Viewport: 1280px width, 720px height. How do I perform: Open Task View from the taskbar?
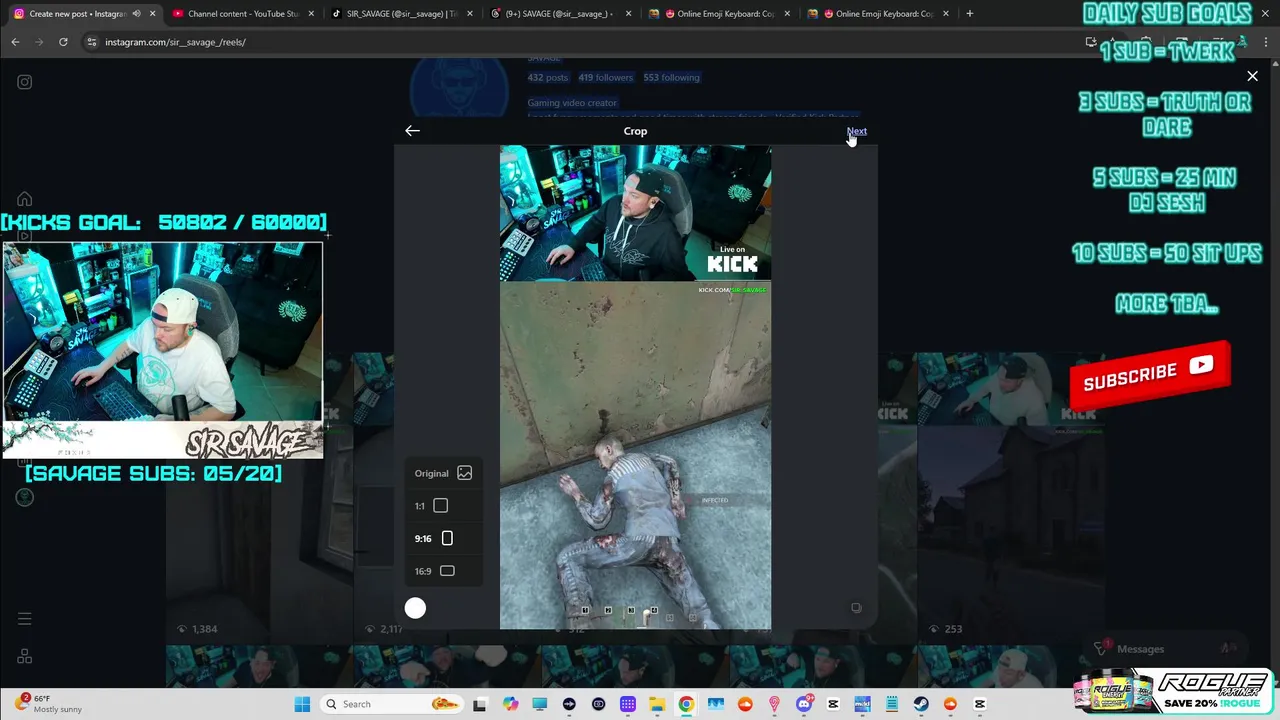coord(480,704)
